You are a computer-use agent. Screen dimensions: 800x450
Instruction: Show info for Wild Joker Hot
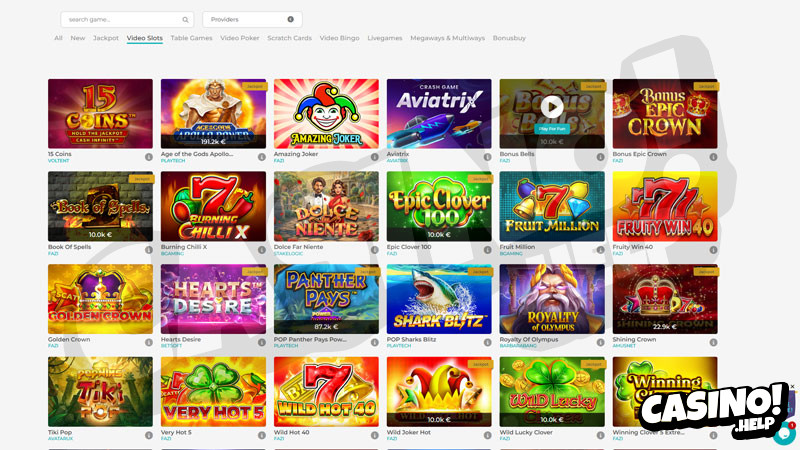point(488,435)
